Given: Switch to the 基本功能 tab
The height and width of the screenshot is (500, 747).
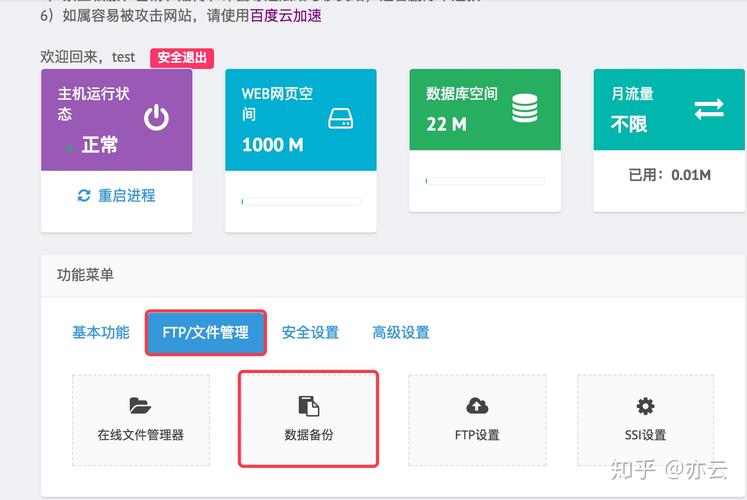Looking at the screenshot, I should tap(101, 332).
